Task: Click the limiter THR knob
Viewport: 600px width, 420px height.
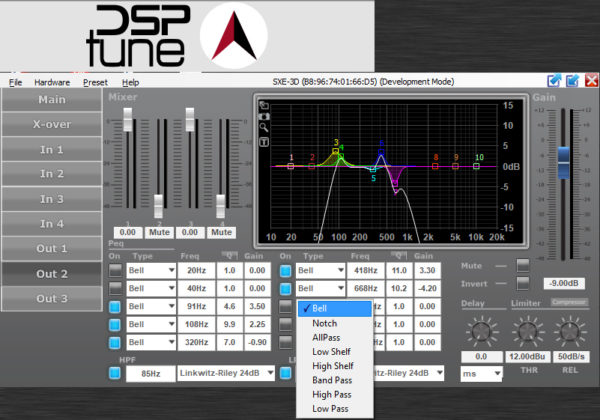Action: coord(523,333)
